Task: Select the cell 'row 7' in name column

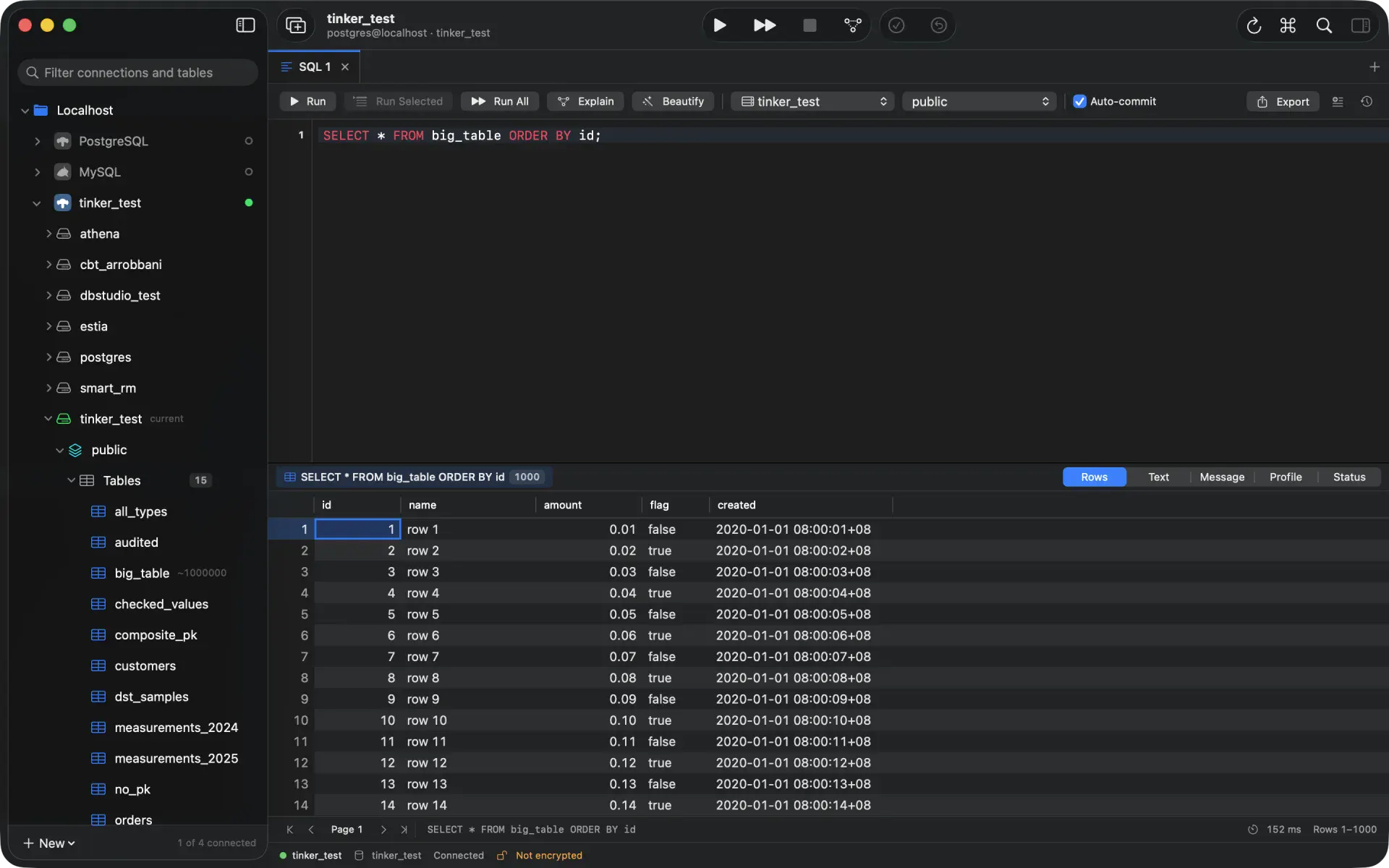Action: [467, 657]
